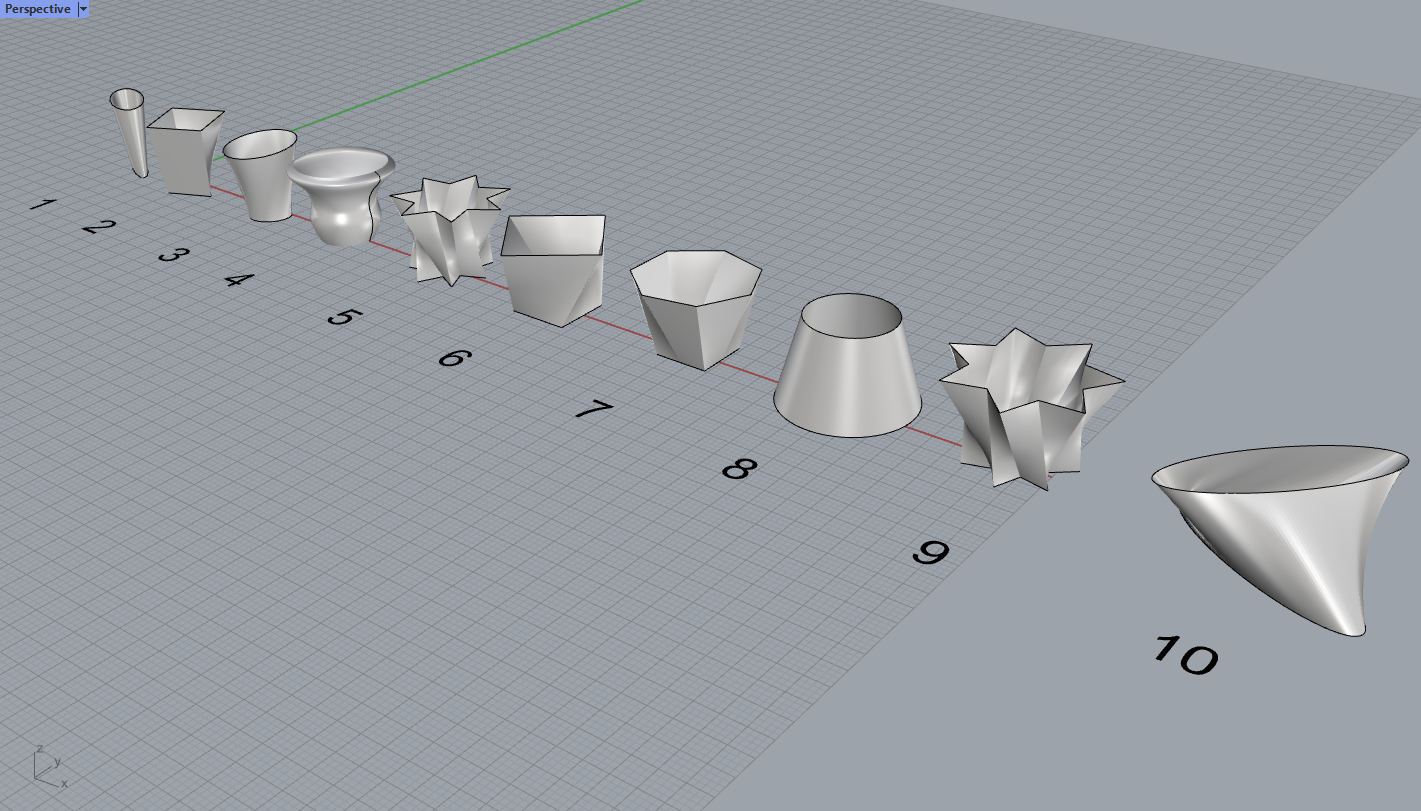This screenshot has width=1421, height=811.
Task: Select the square twisted vase labeled 2
Action: pos(185,152)
